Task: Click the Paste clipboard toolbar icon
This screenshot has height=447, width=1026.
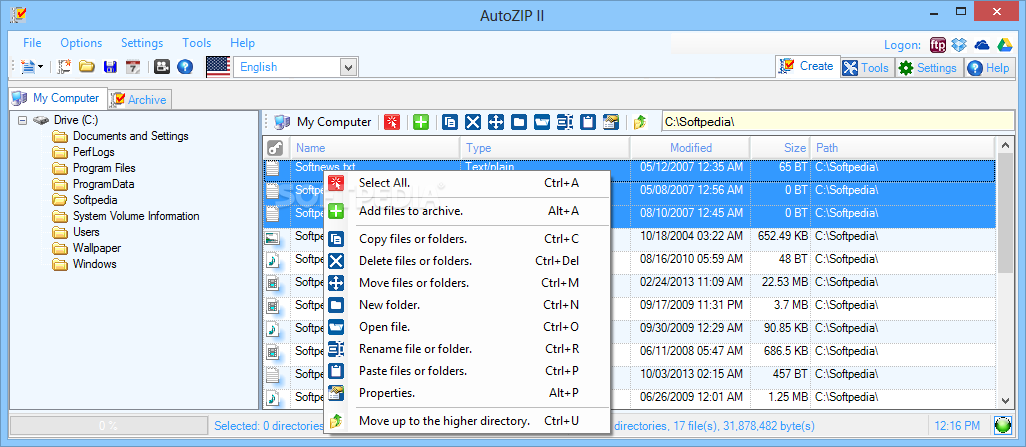Action: 588,122
